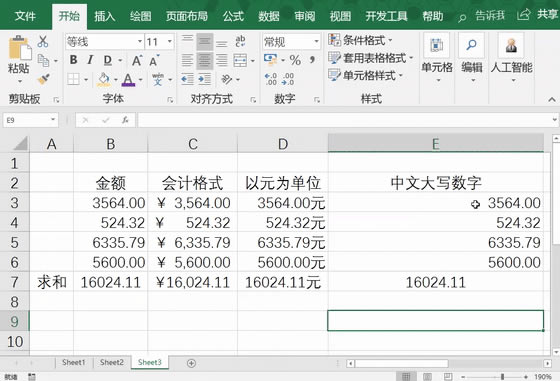
Task: Open the 单元格 cells group
Action: 436,58
